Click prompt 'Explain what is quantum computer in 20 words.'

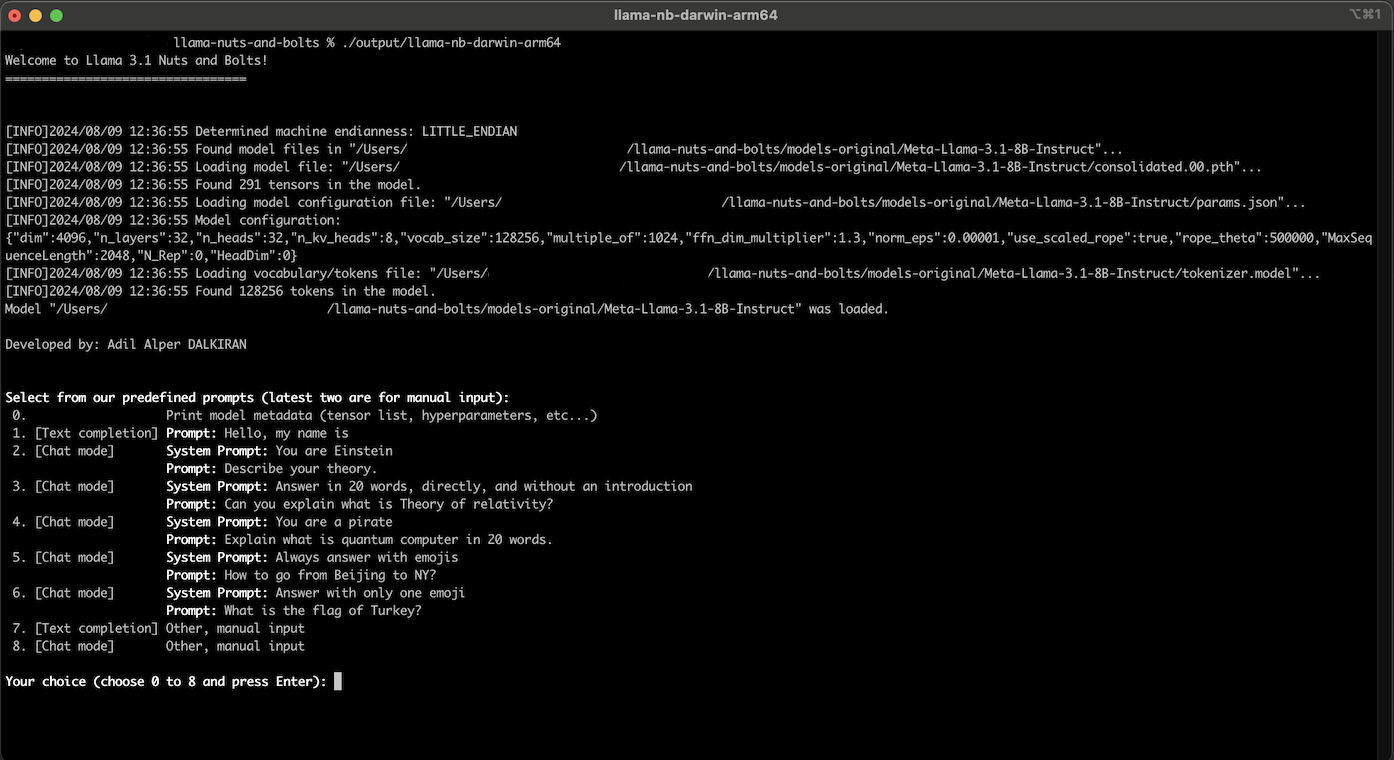click(388, 539)
